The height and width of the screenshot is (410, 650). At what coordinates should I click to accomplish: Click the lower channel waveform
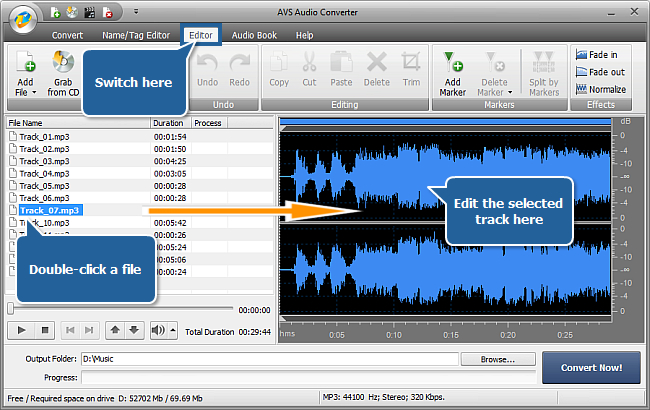pos(446,270)
